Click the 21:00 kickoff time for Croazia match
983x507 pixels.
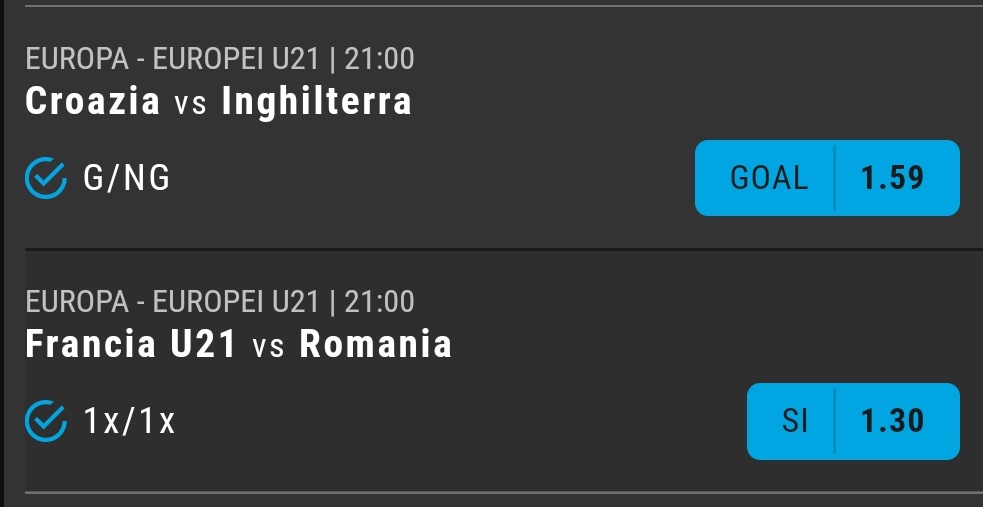379,59
